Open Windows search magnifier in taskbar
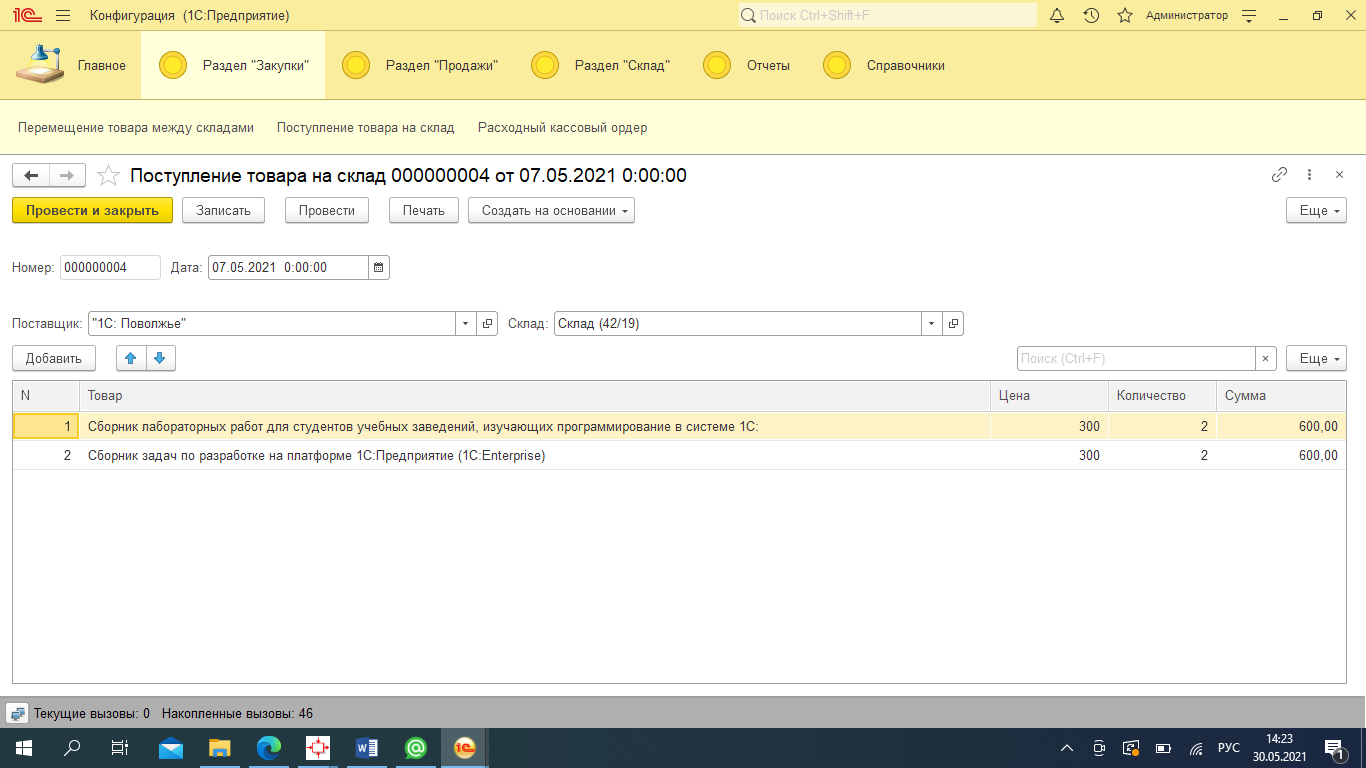Screen dimensions: 1366x768 tap(72, 747)
